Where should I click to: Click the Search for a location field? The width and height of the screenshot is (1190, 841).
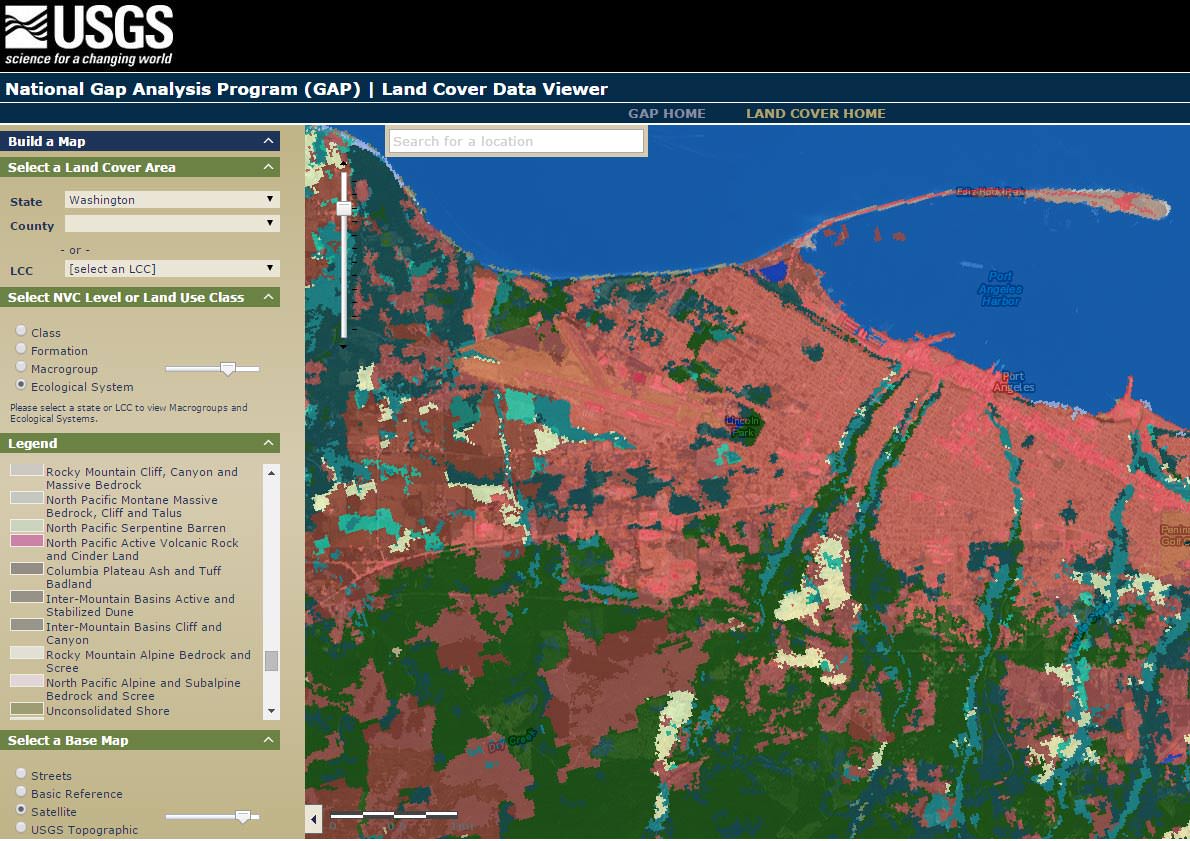(x=516, y=142)
